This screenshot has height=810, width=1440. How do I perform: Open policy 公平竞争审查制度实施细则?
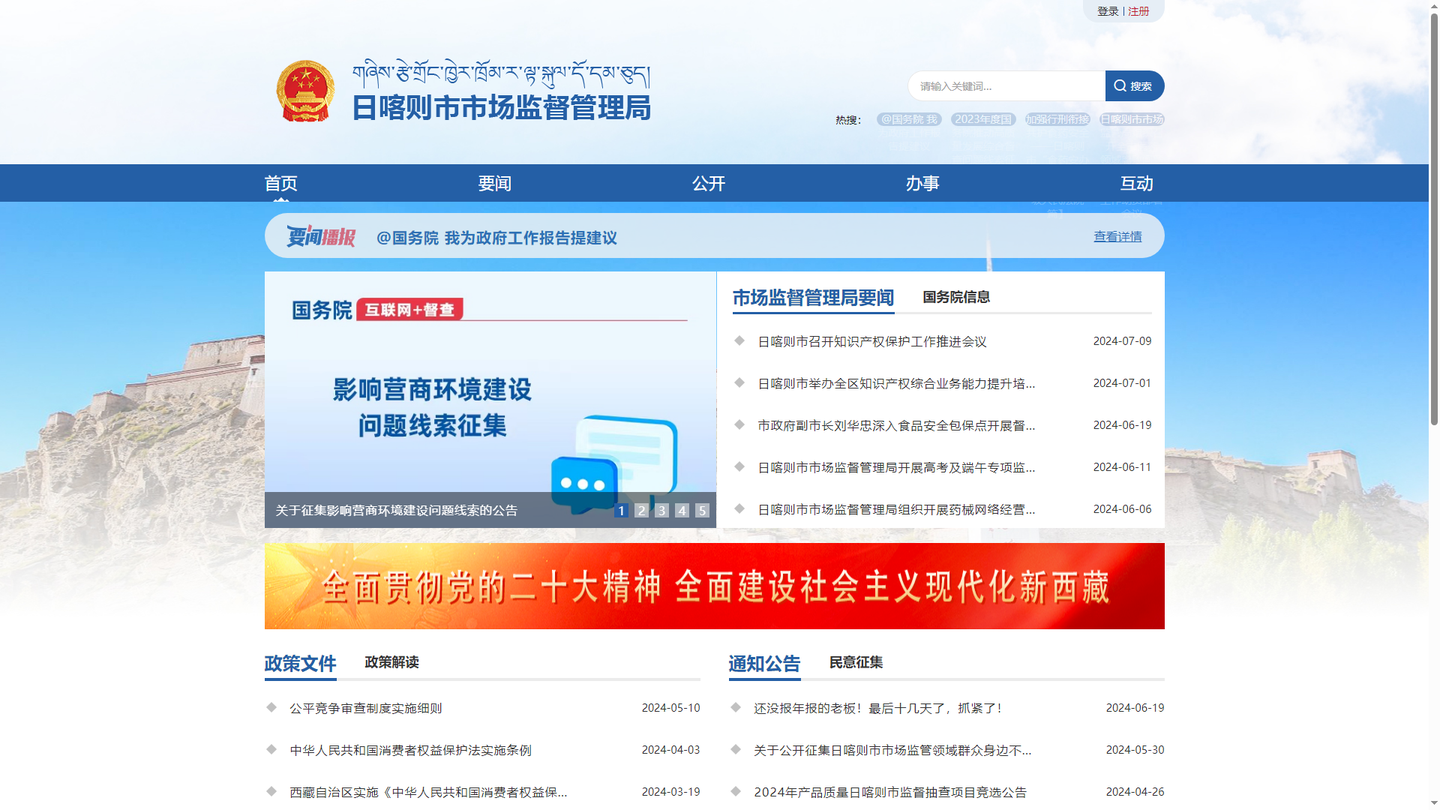pos(366,708)
